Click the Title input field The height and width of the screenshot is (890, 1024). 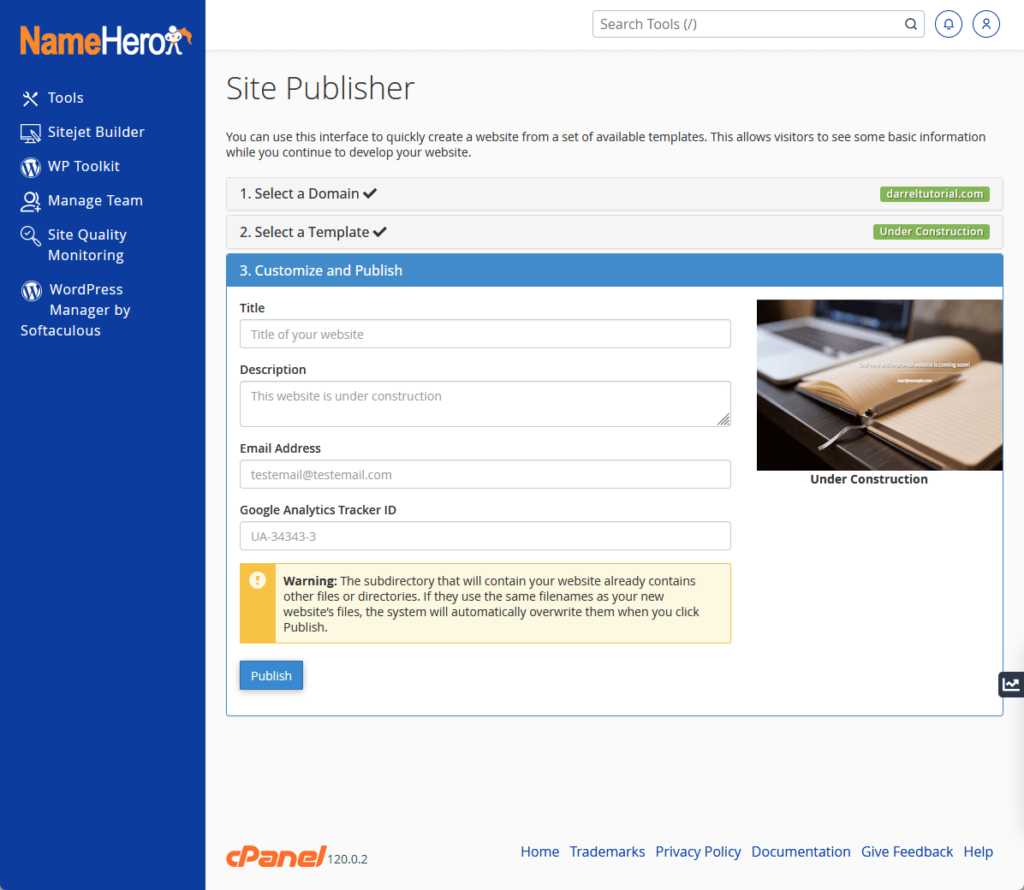click(x=485, y=334)
